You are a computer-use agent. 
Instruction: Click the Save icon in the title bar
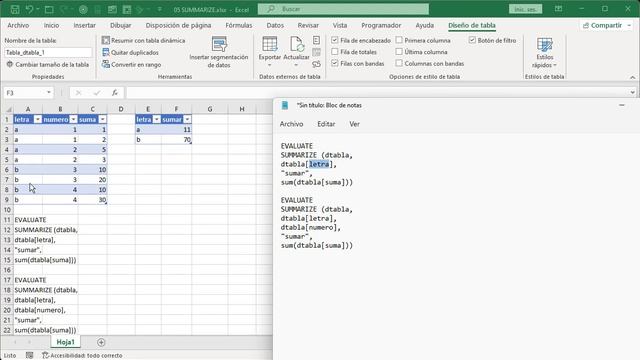tap(15, 9)
